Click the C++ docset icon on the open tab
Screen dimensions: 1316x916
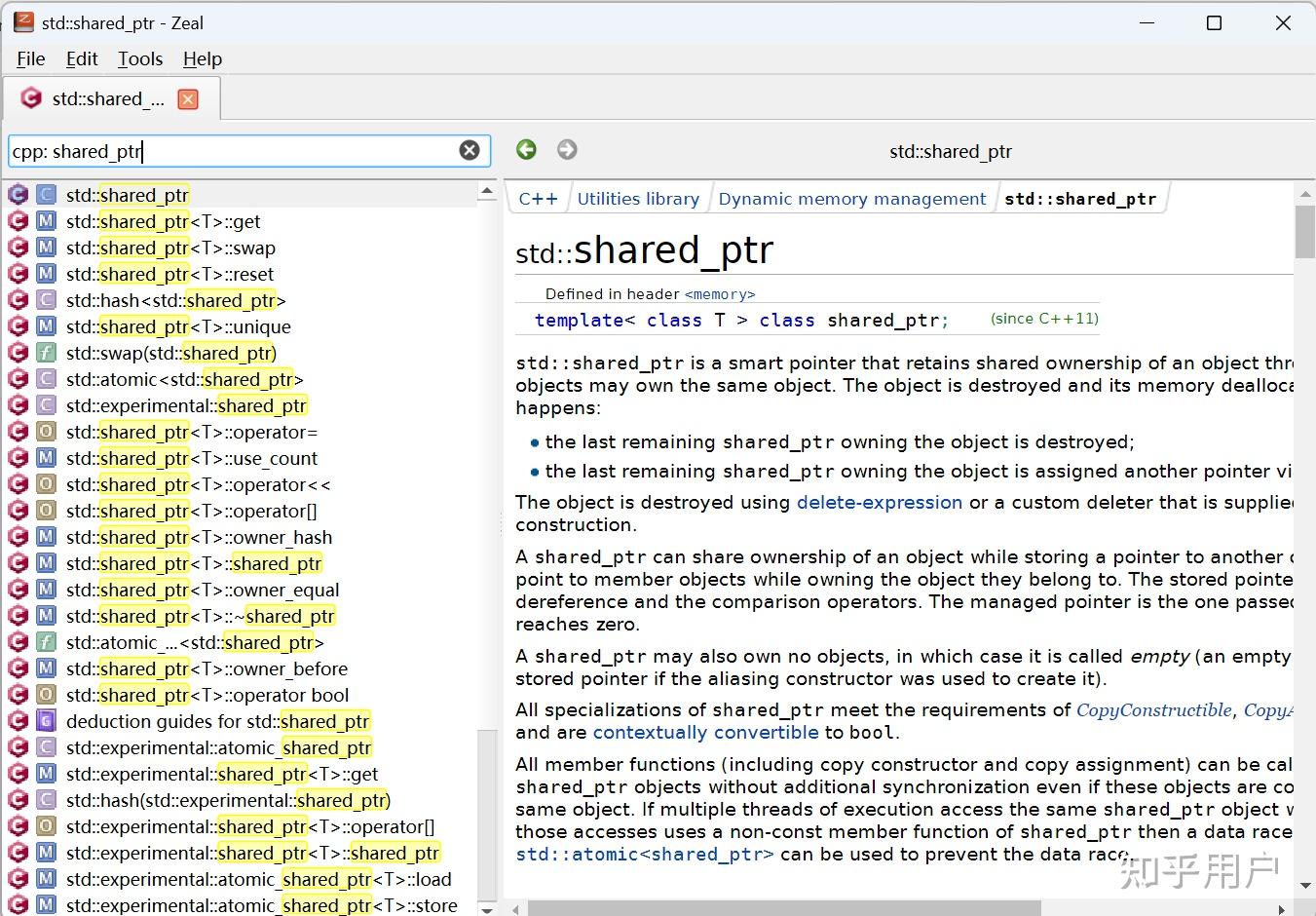[x=30, y=97]
